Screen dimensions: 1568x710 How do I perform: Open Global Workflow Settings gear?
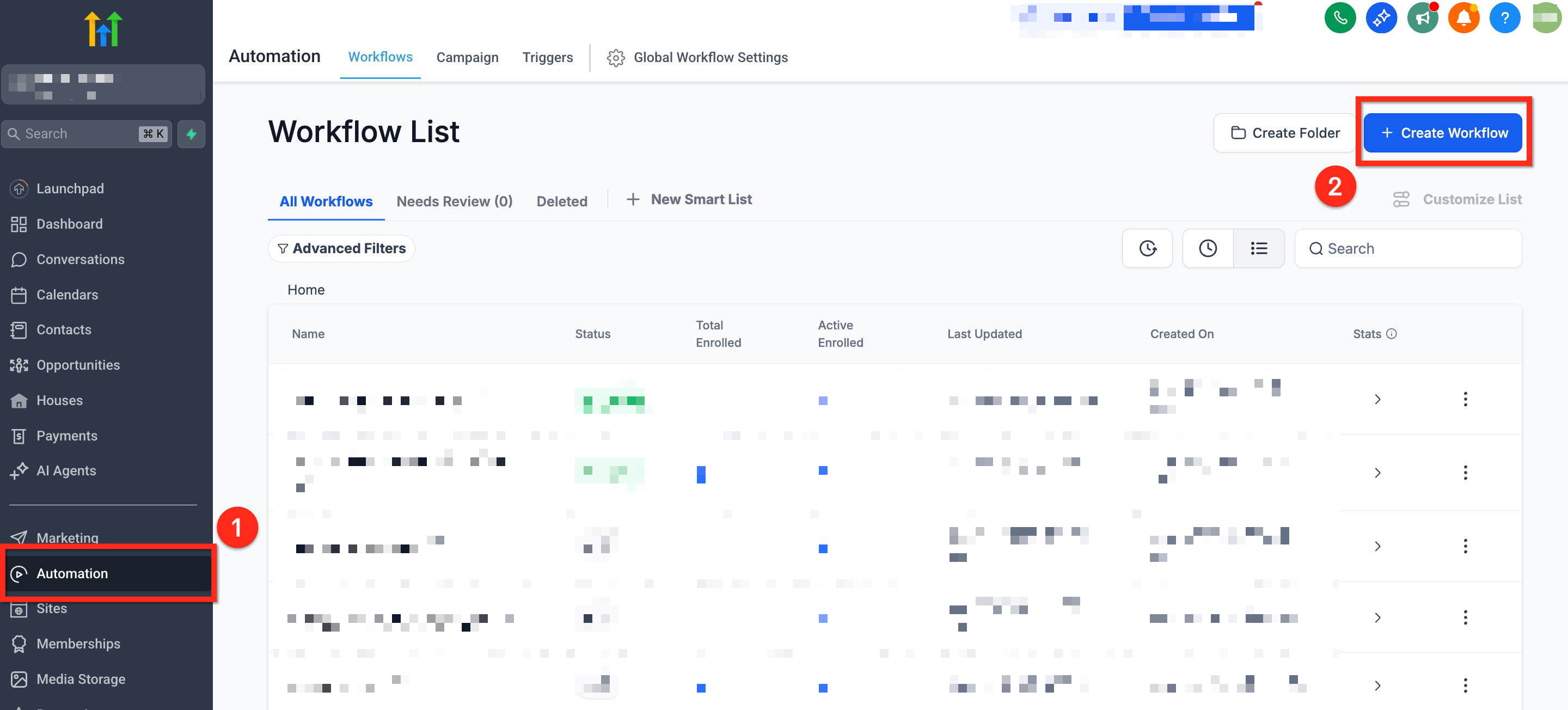coord(615,58)
